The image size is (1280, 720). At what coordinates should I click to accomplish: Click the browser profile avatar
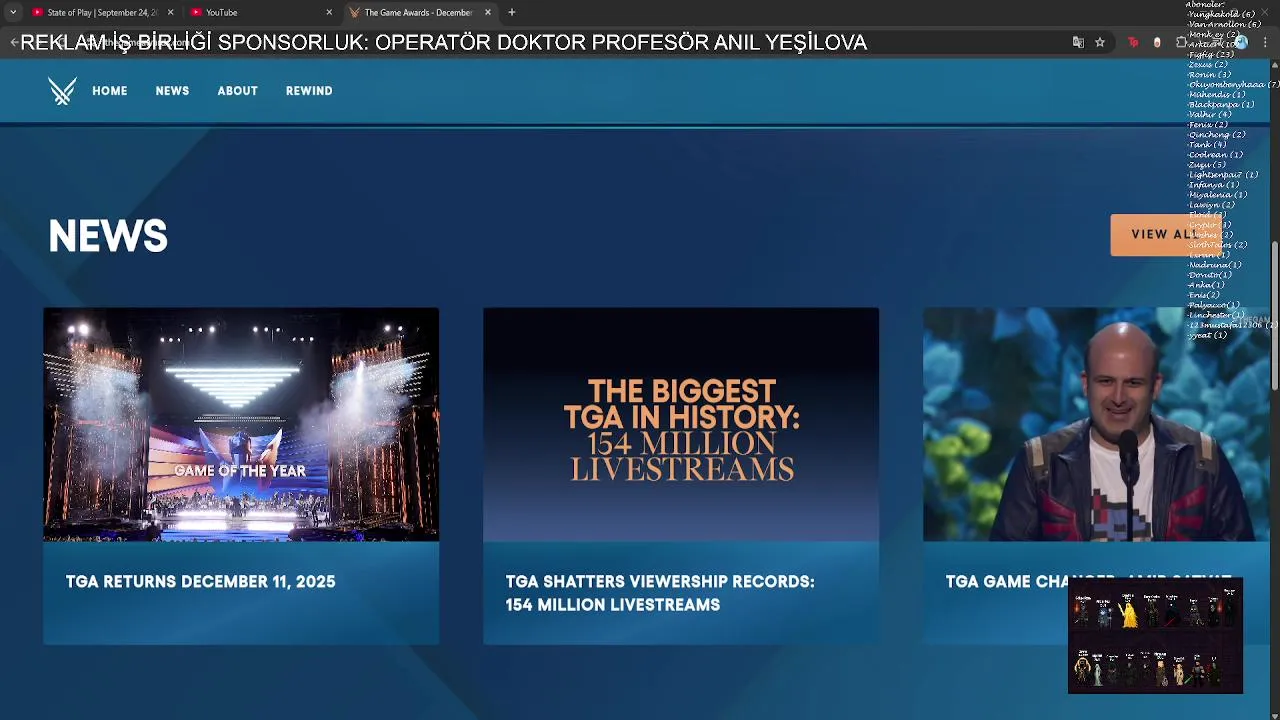pos(1241,42)
